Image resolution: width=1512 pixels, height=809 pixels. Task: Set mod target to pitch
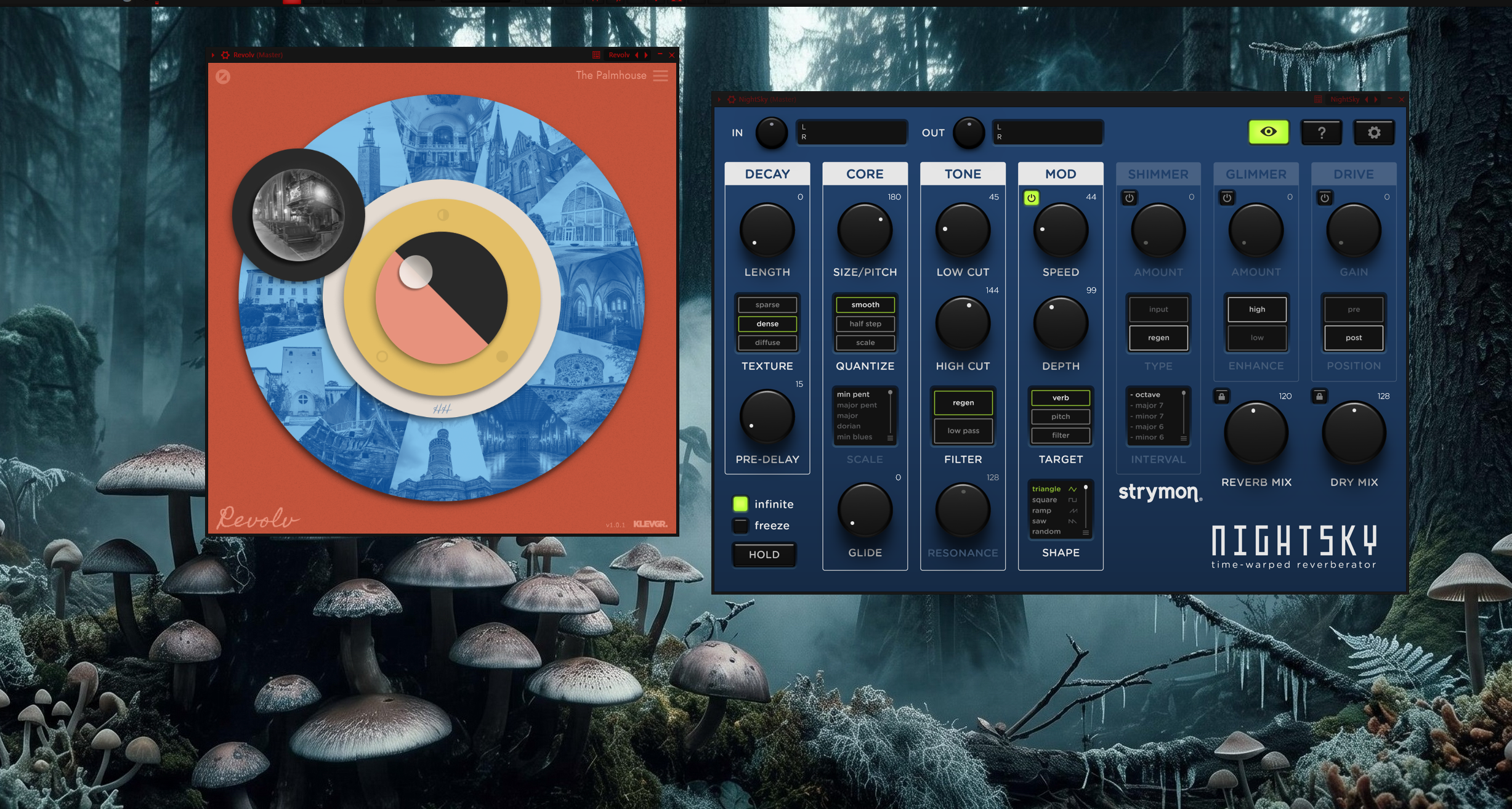coord(1061,417)
